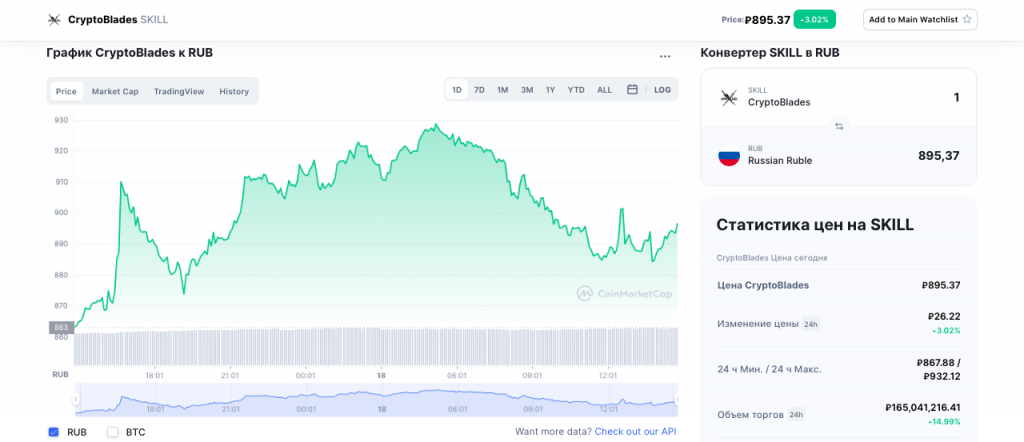Uncheck the RUB chart checkbox
Viewport: 1024px width, 442px height.
[x=54, y=432]
